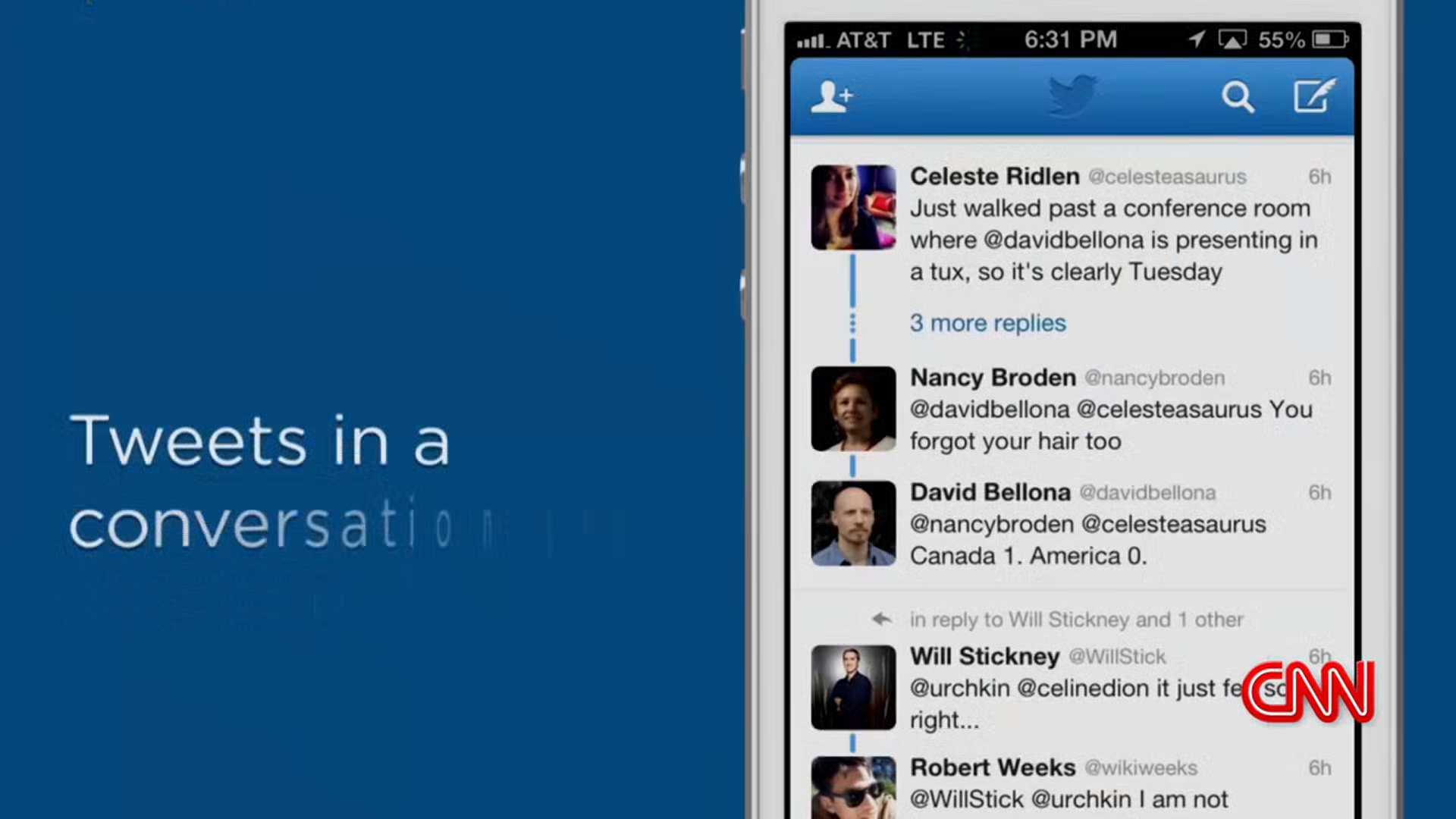Tap the add-user follow icon
Viewport: 1456px width, 819px height.
(x=832, y=97)
